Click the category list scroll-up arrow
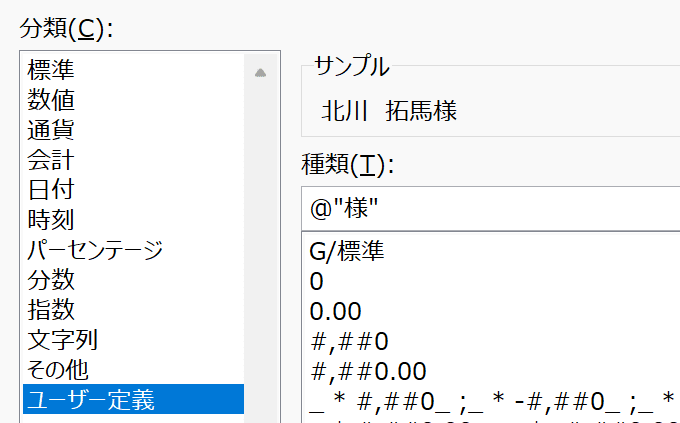Screen dimensions: 680x423 pyautogui.click(x=260, y=72)
